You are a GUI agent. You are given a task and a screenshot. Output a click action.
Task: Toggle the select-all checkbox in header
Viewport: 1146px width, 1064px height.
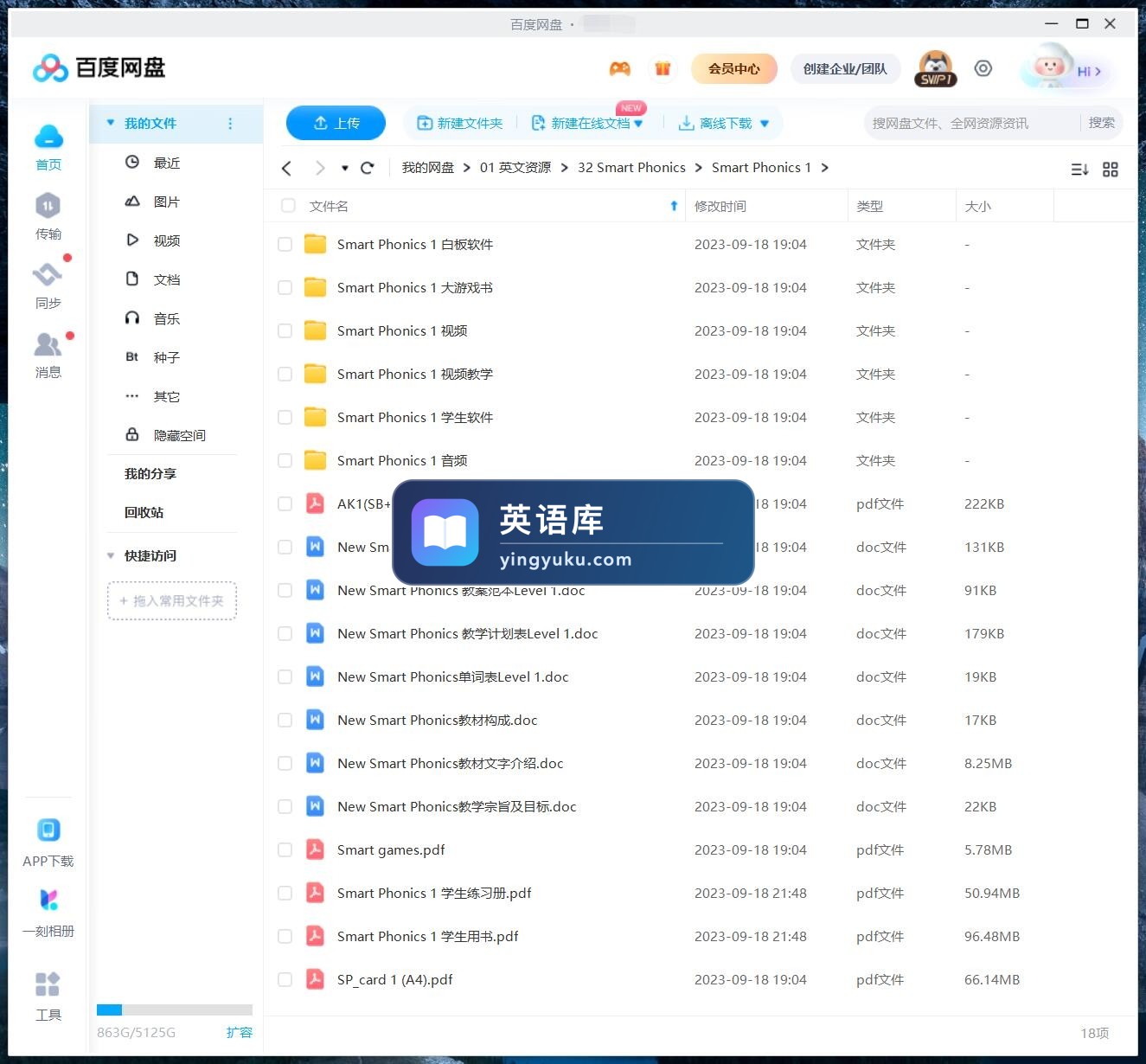pos(288,206)
